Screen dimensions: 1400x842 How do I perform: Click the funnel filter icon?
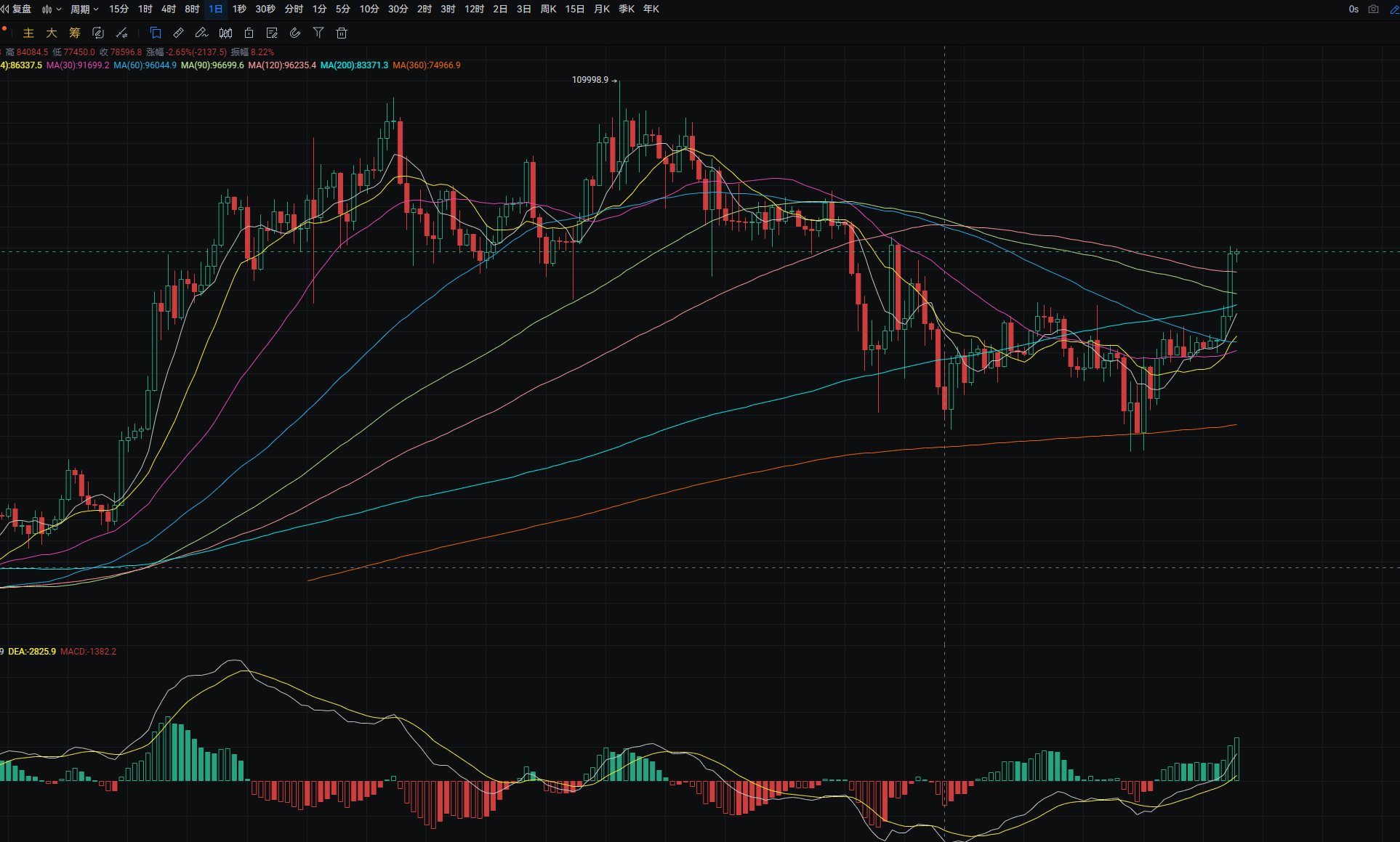point(318,33)
